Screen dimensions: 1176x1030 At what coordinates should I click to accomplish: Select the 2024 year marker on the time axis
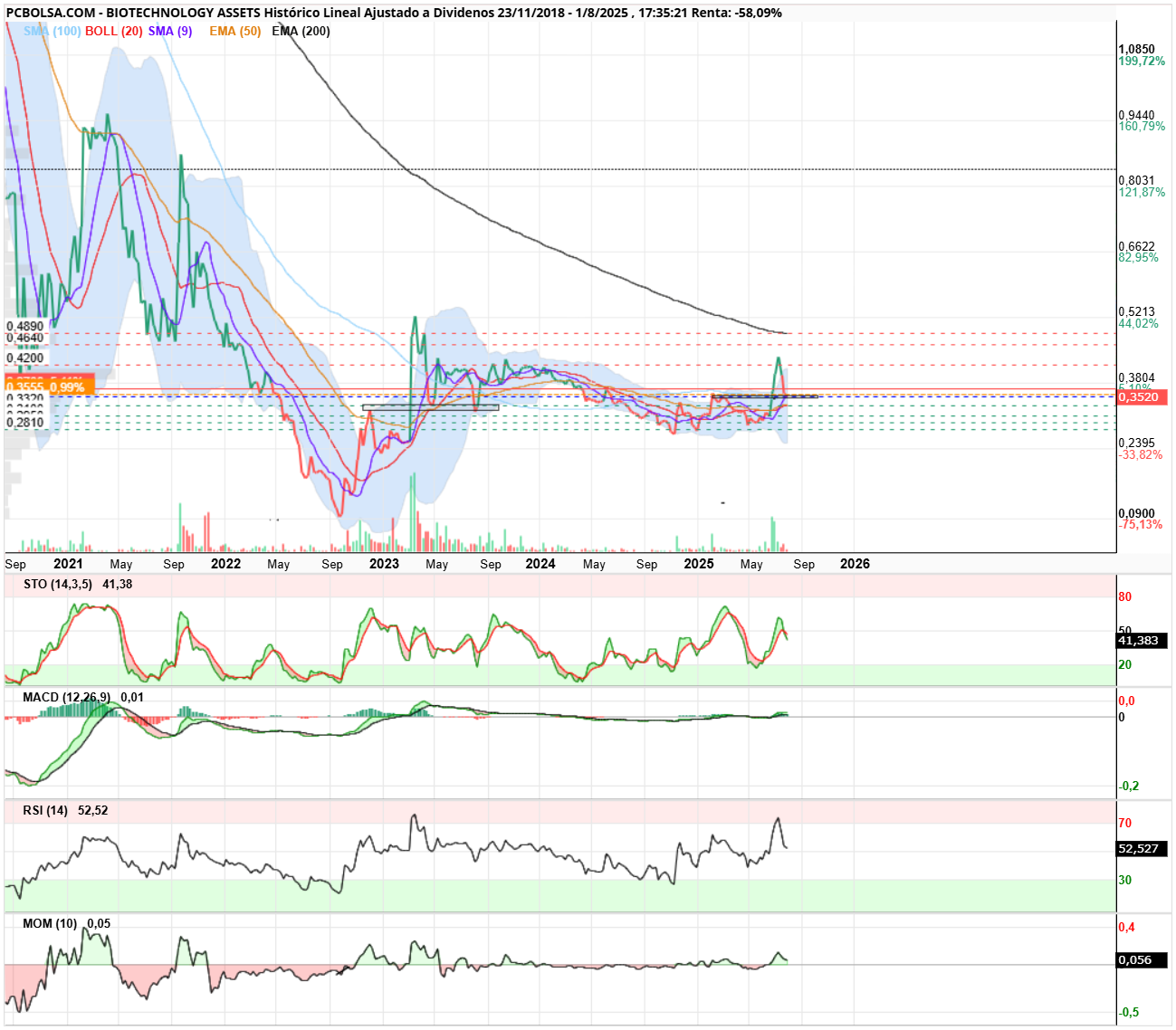[x=540, y=563]
